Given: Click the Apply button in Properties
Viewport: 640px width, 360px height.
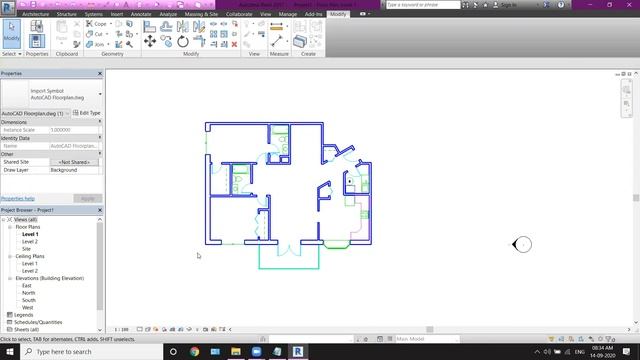Looking at the screenshot, I should click(x=88, y=199).
